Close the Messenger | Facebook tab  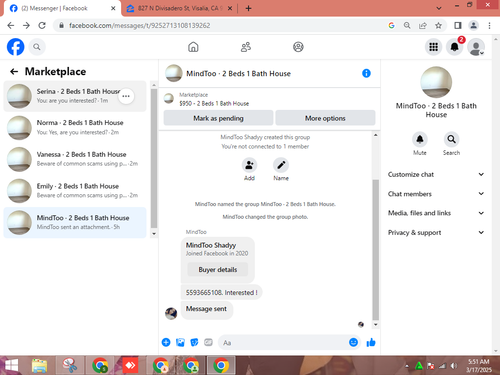click(113, 8)
